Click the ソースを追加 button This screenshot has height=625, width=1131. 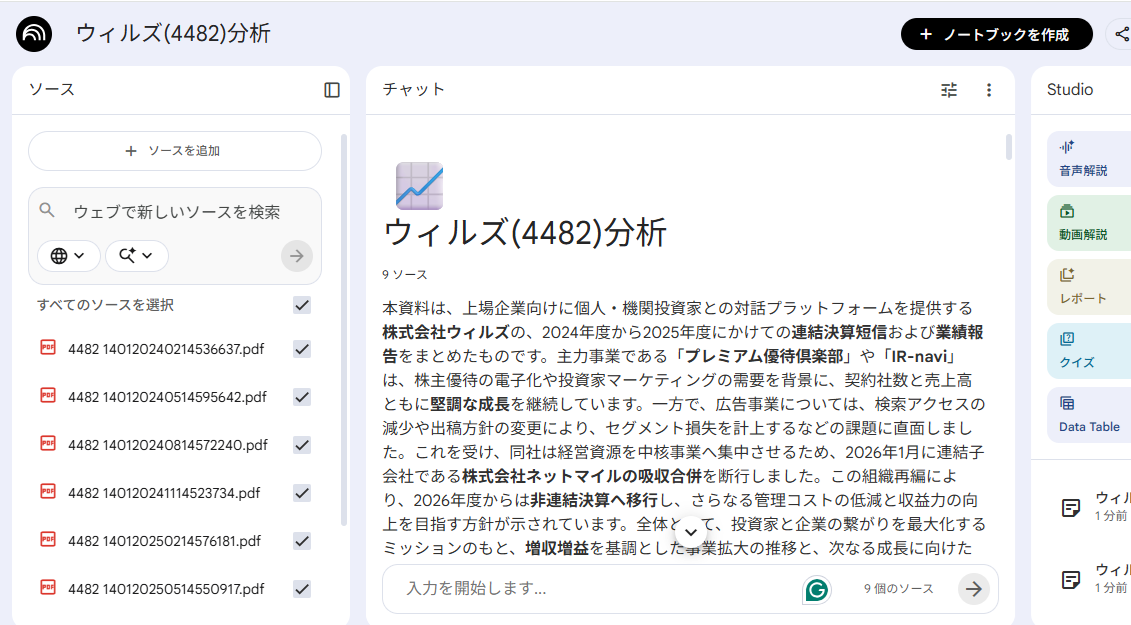pyautogui.click(x=174, y=151)
